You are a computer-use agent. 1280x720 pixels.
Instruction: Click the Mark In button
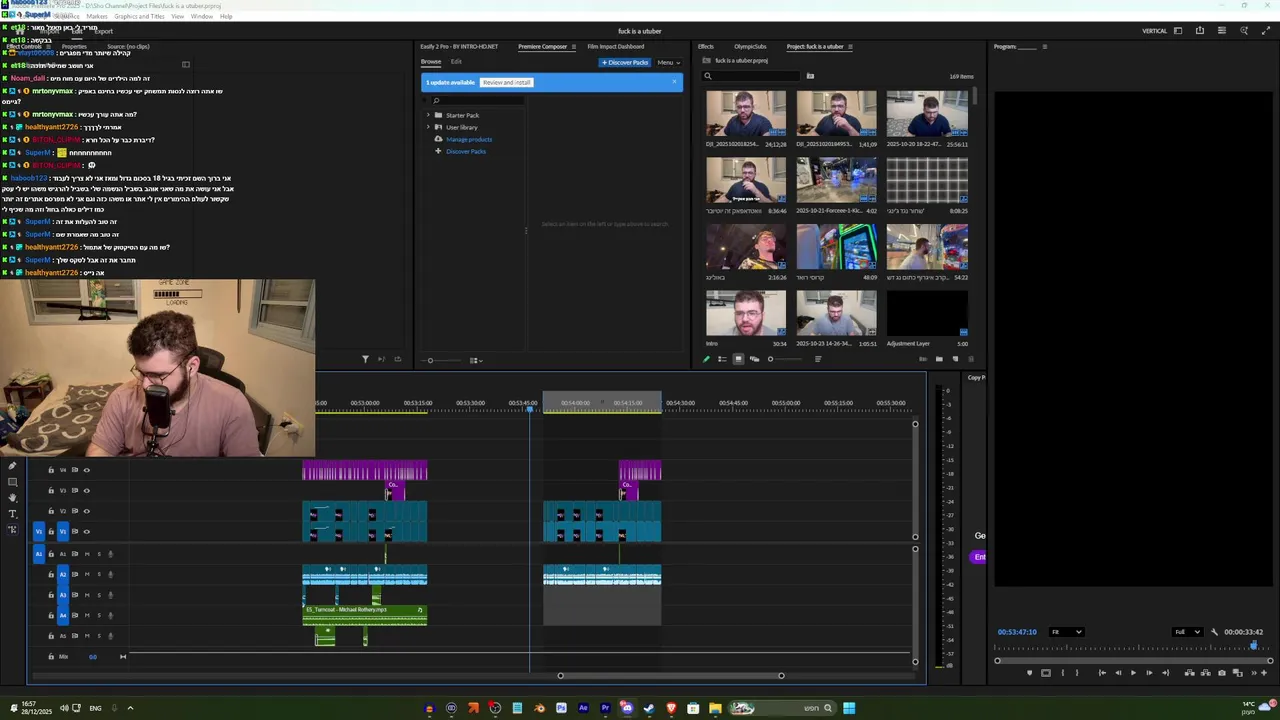coord(1063,673)
